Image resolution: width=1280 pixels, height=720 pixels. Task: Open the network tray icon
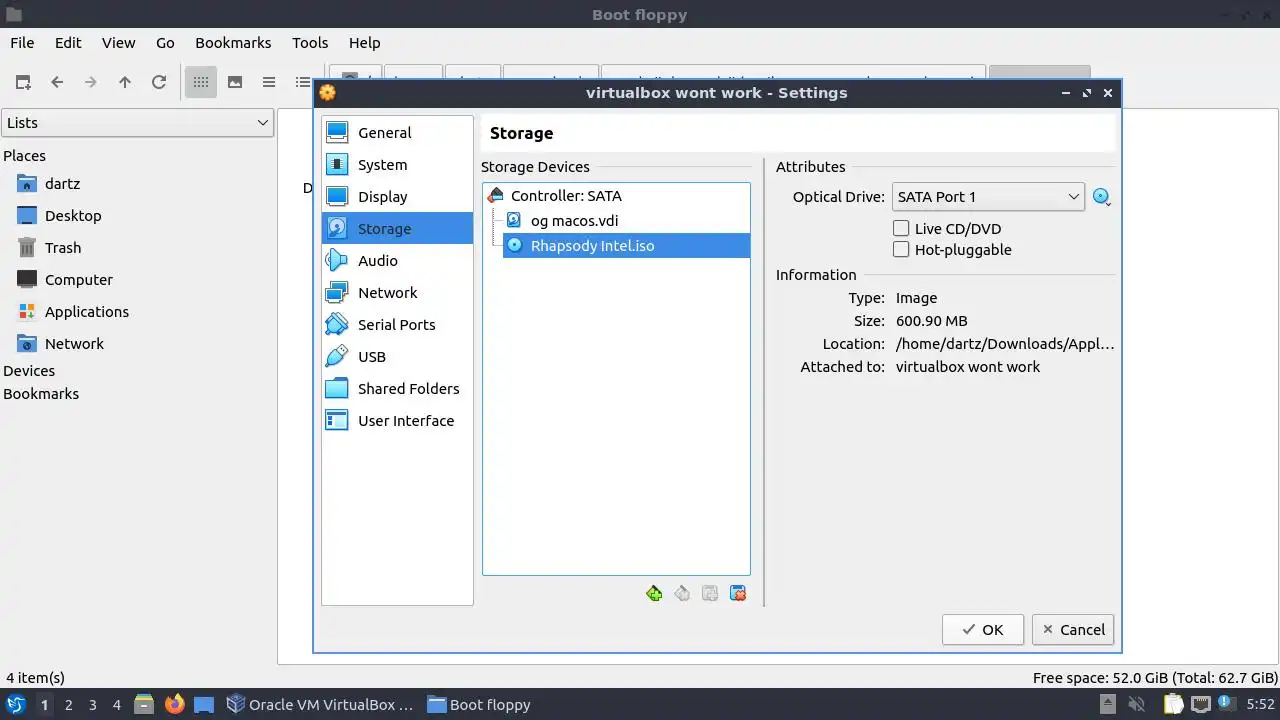[x=1200, y=704]
